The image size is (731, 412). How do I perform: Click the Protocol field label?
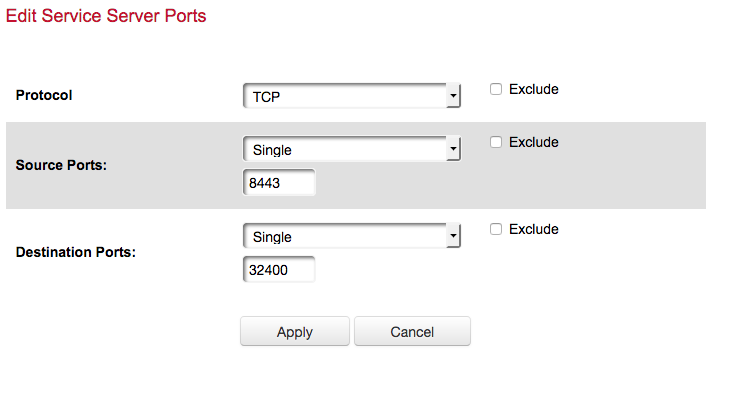tap(45, 96)
